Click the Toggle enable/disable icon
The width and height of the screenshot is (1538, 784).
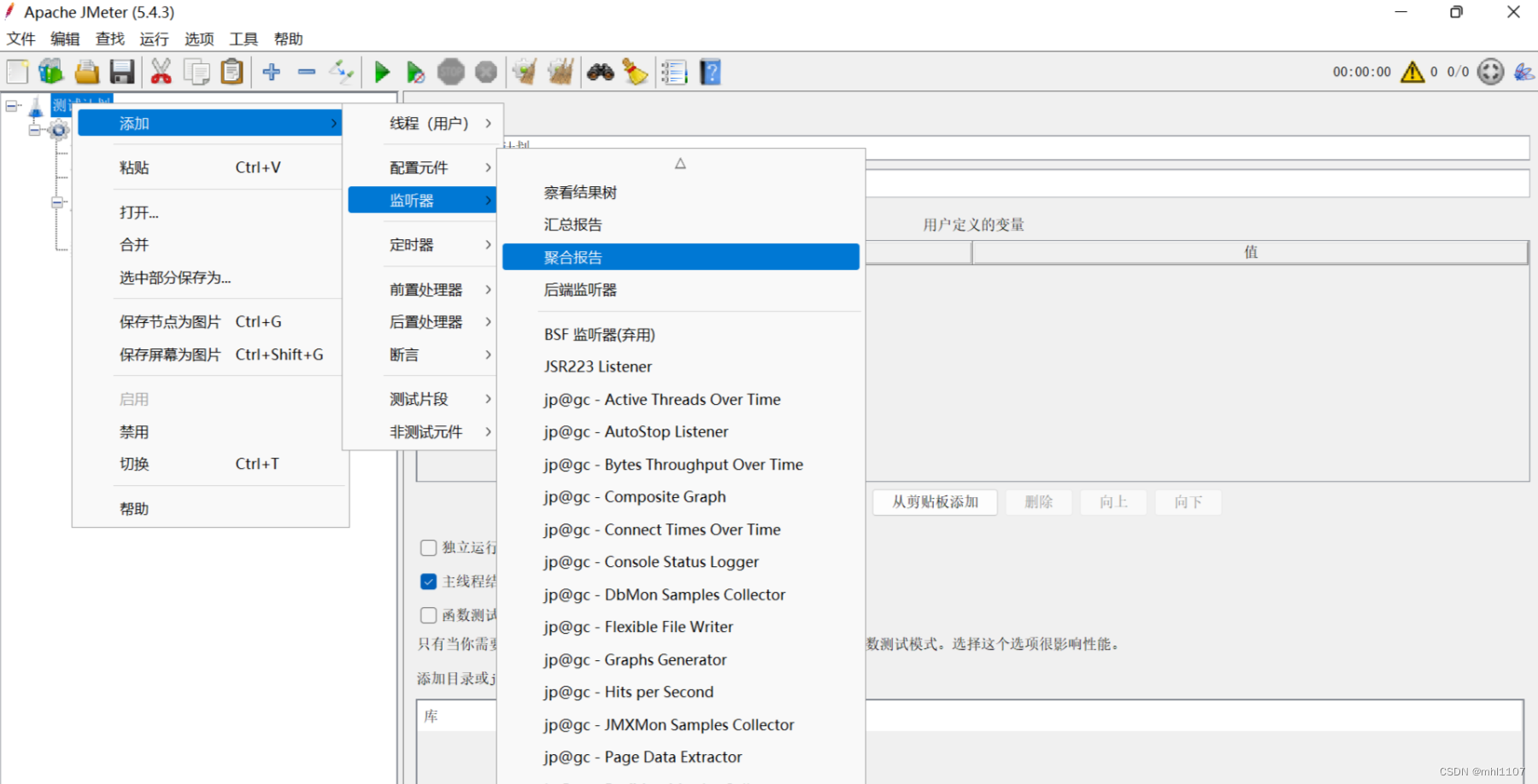tap(342, 73)
